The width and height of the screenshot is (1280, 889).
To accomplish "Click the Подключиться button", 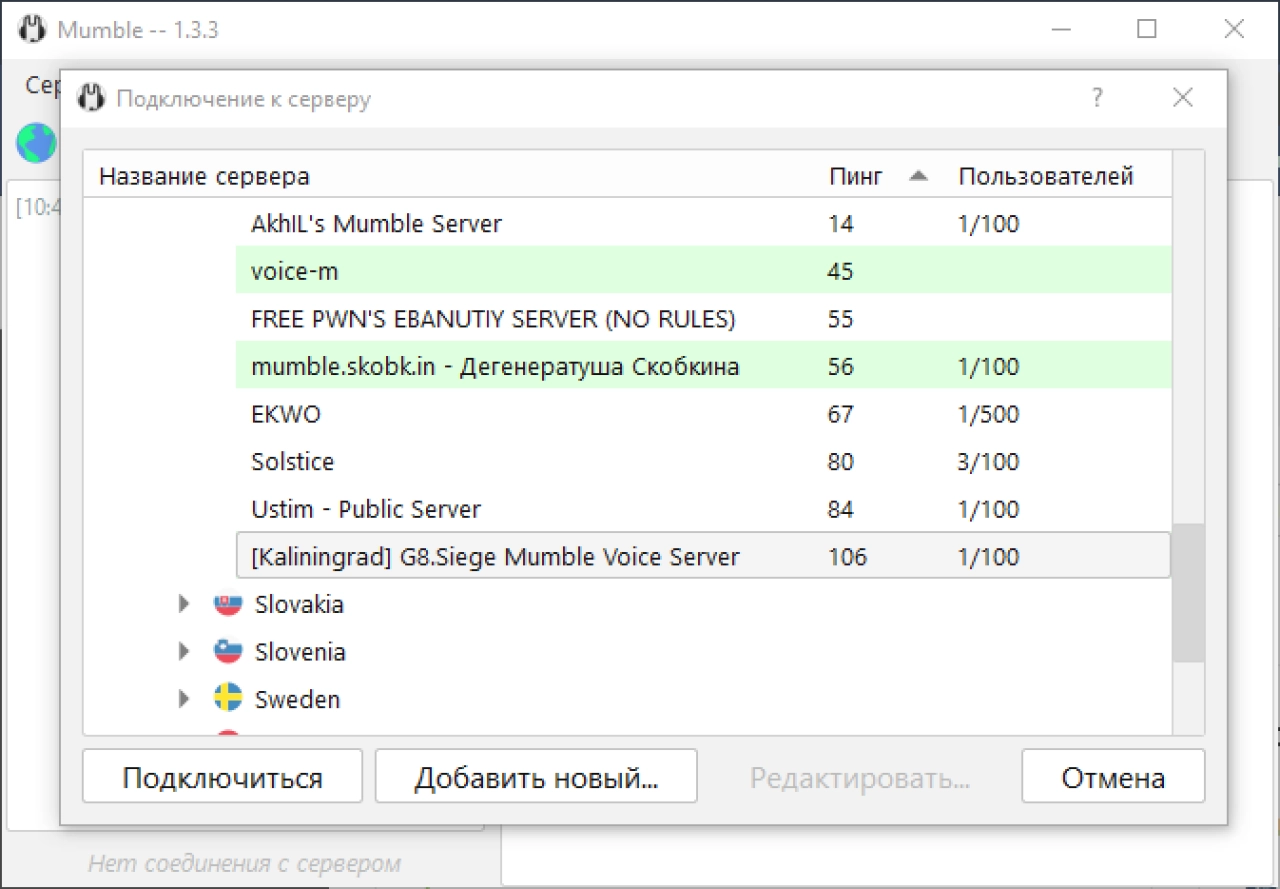I will tap(222, 777).
